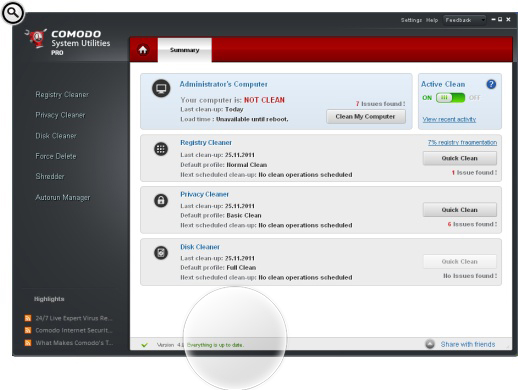This screenshot has width=518, height=390.
Task: Open the Feedback dropdown
Action: [464, 20]
